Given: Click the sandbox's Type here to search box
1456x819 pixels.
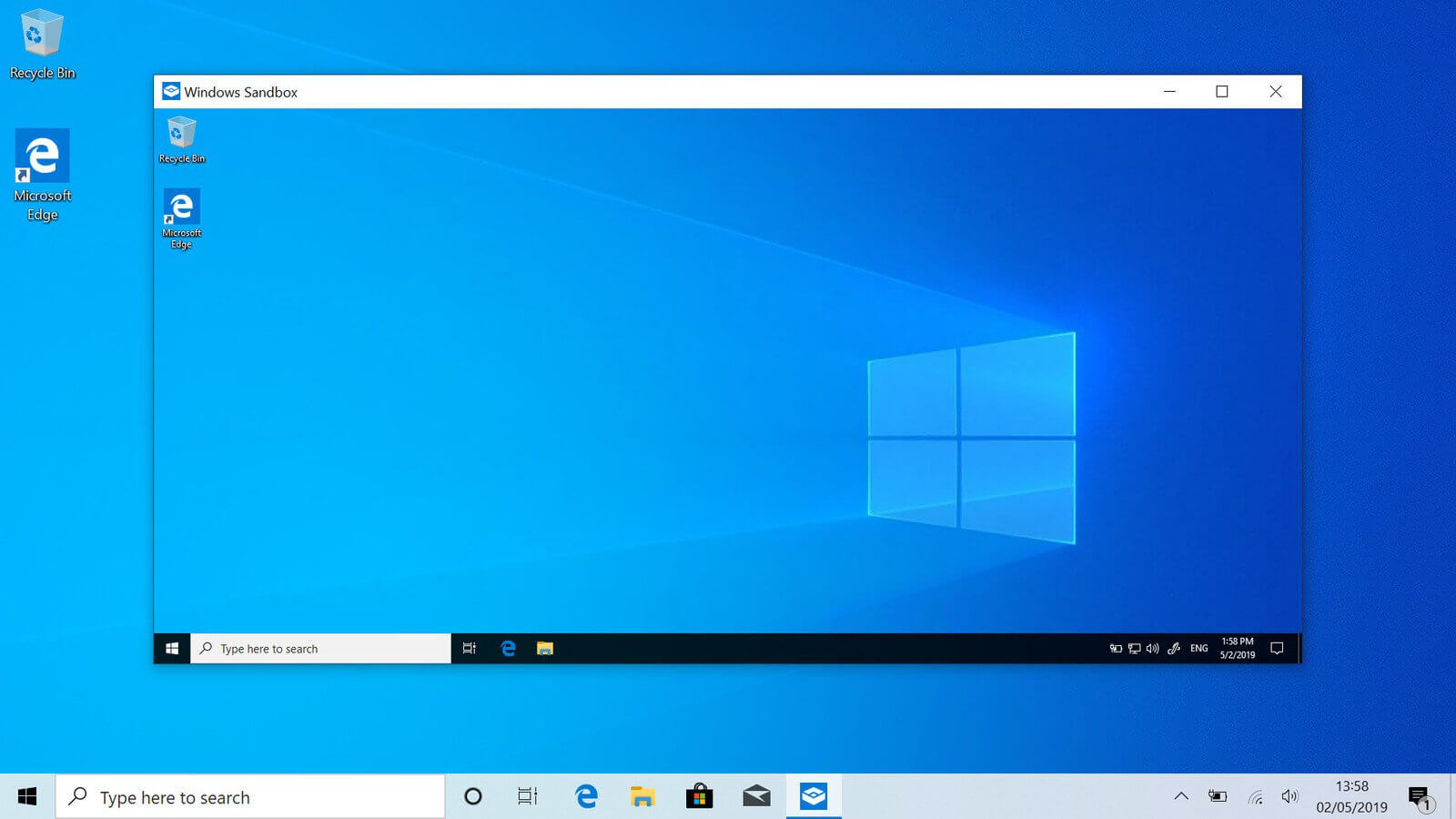Looking at the screenshot, I should point(318,648).
